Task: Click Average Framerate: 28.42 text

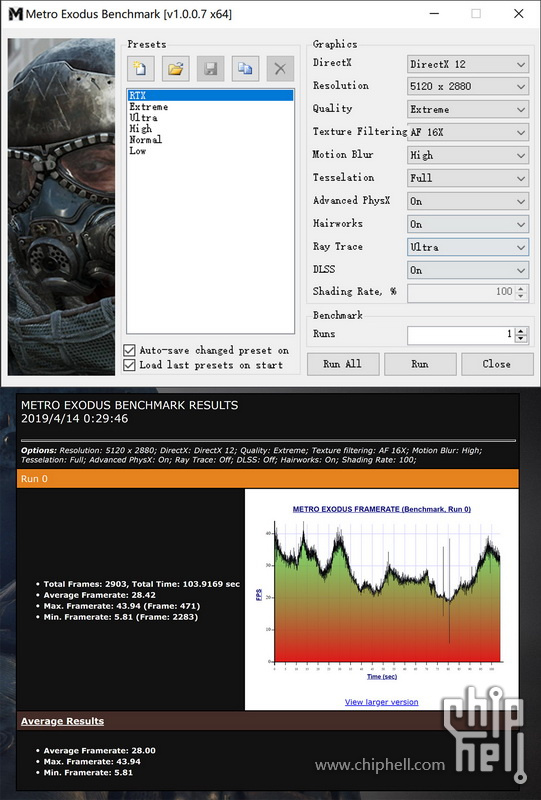Action: (100, 595)
